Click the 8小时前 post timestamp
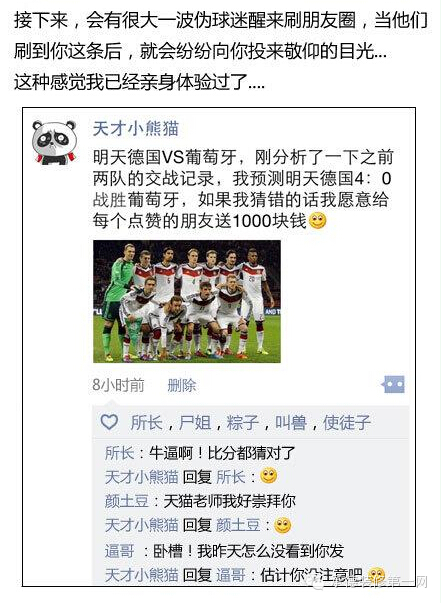This screenshot has width=441, height=603. [x=118, y=385]
